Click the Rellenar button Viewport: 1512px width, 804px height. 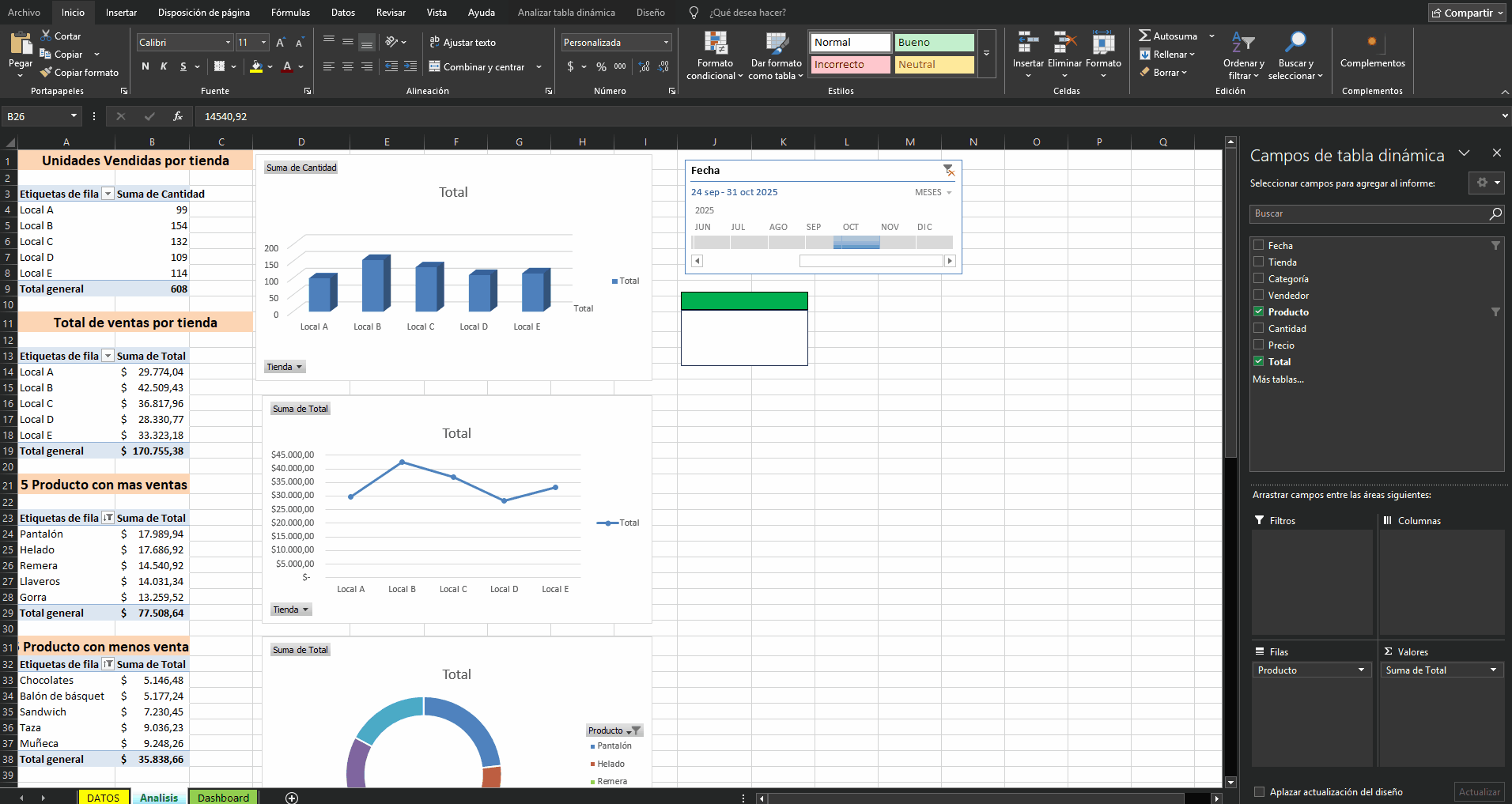click(x=1167, y=54)
